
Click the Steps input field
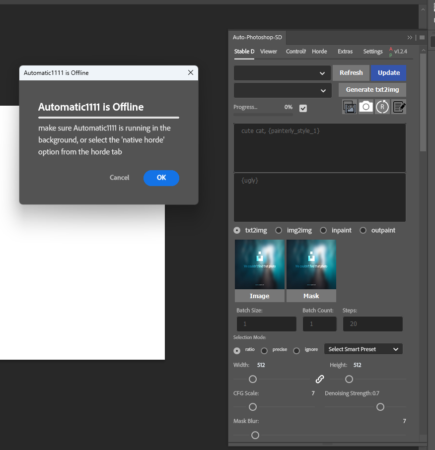point(373,324)
